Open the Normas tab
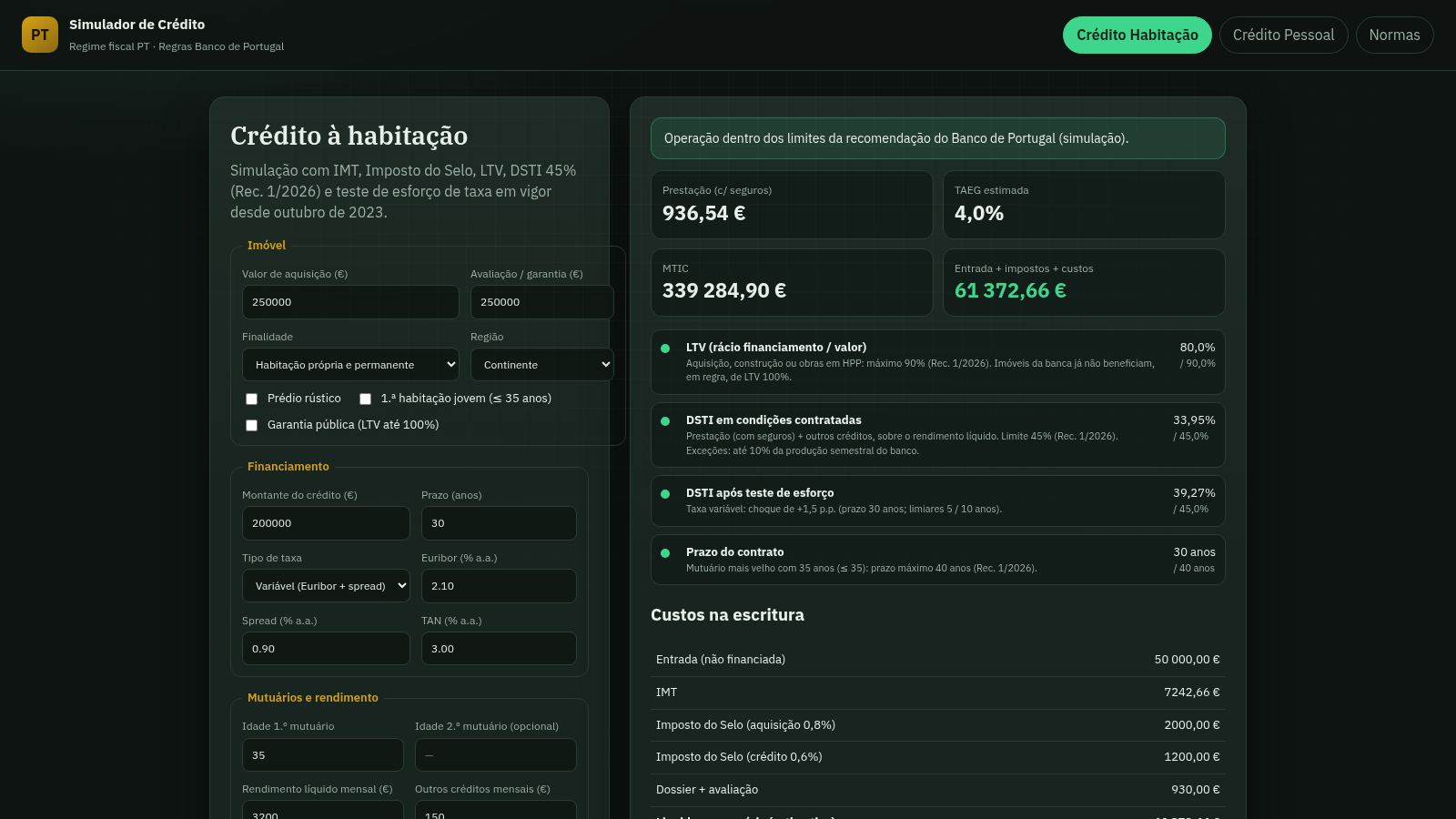The height and width of the screenshot is (819, 1456). pos(1394,35)
